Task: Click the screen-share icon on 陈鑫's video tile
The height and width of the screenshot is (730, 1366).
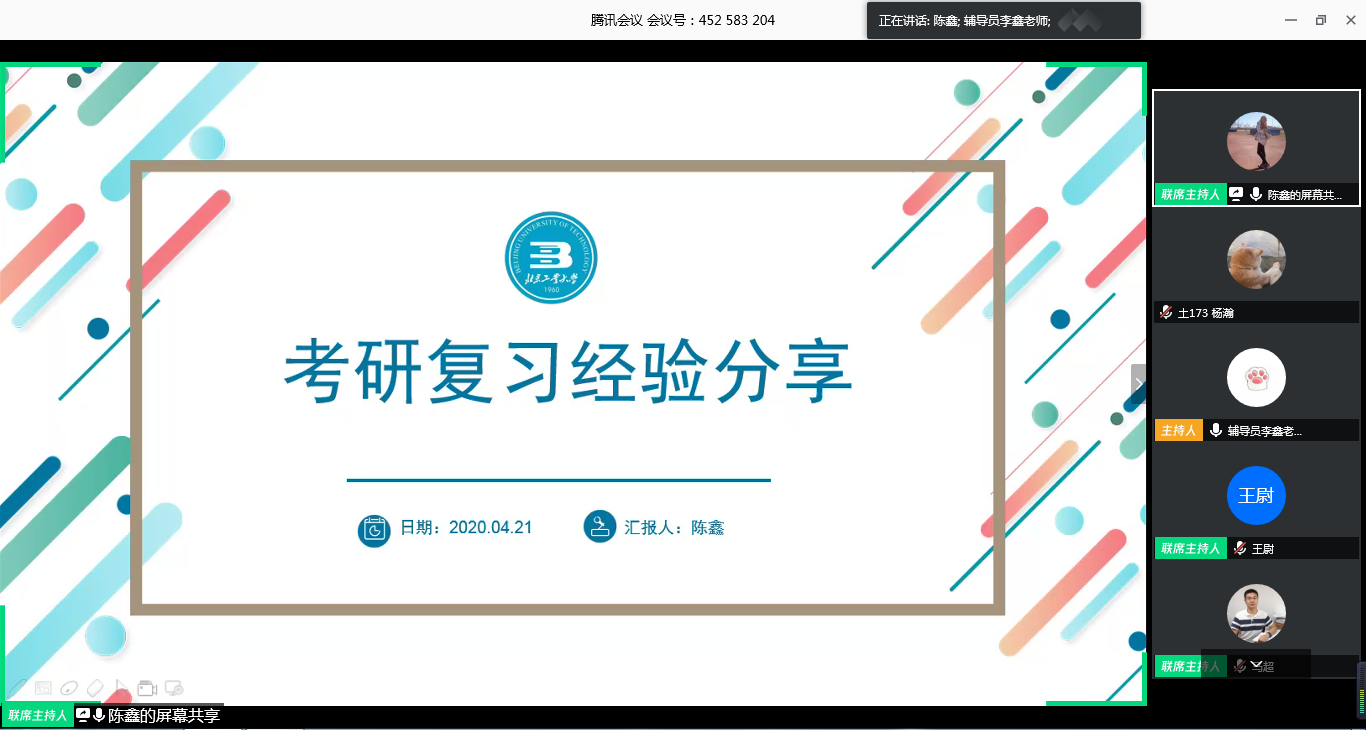Action: click(x=1236, y=195)
